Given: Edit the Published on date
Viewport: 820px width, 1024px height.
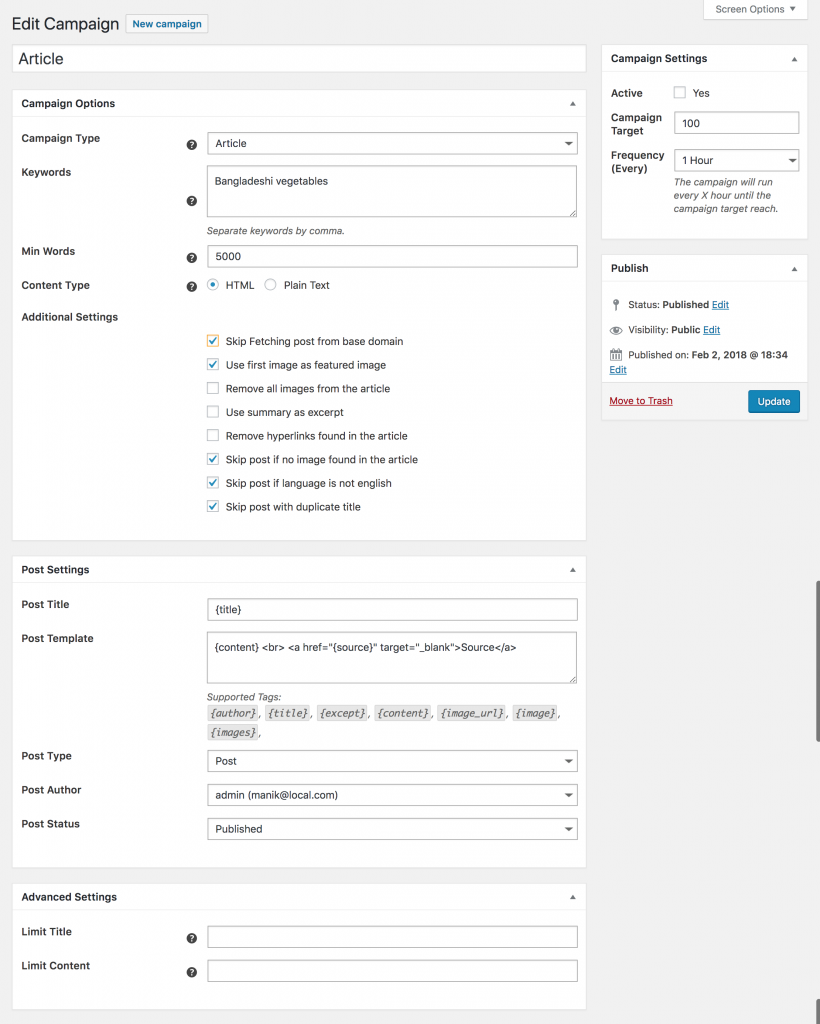Looking at the screenshot, I should point(618,370).
